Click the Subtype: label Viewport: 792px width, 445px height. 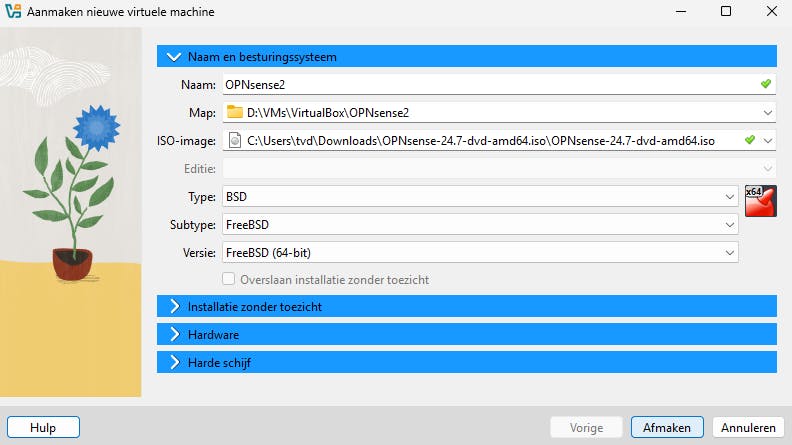[x=192, y=225]
